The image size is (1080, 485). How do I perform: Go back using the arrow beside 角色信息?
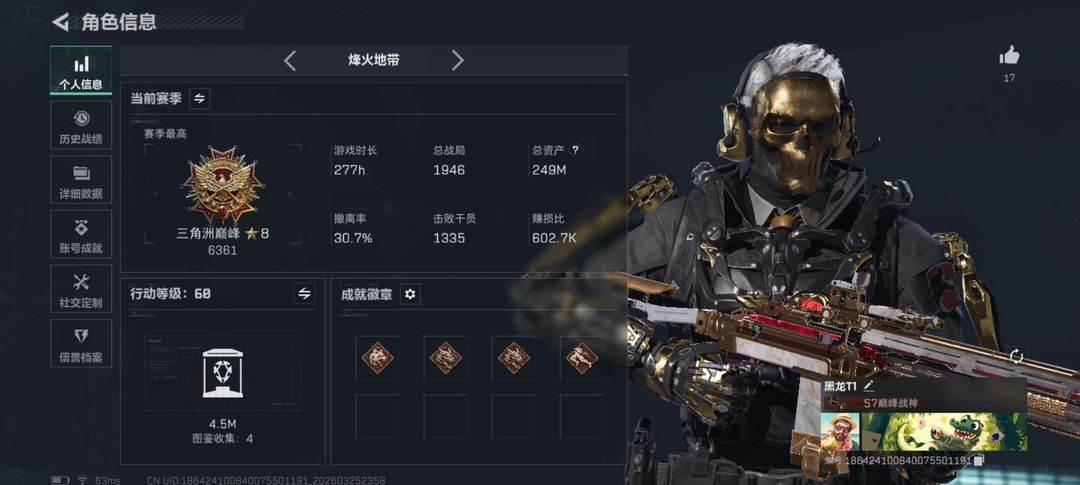click(x=61, y=22)
